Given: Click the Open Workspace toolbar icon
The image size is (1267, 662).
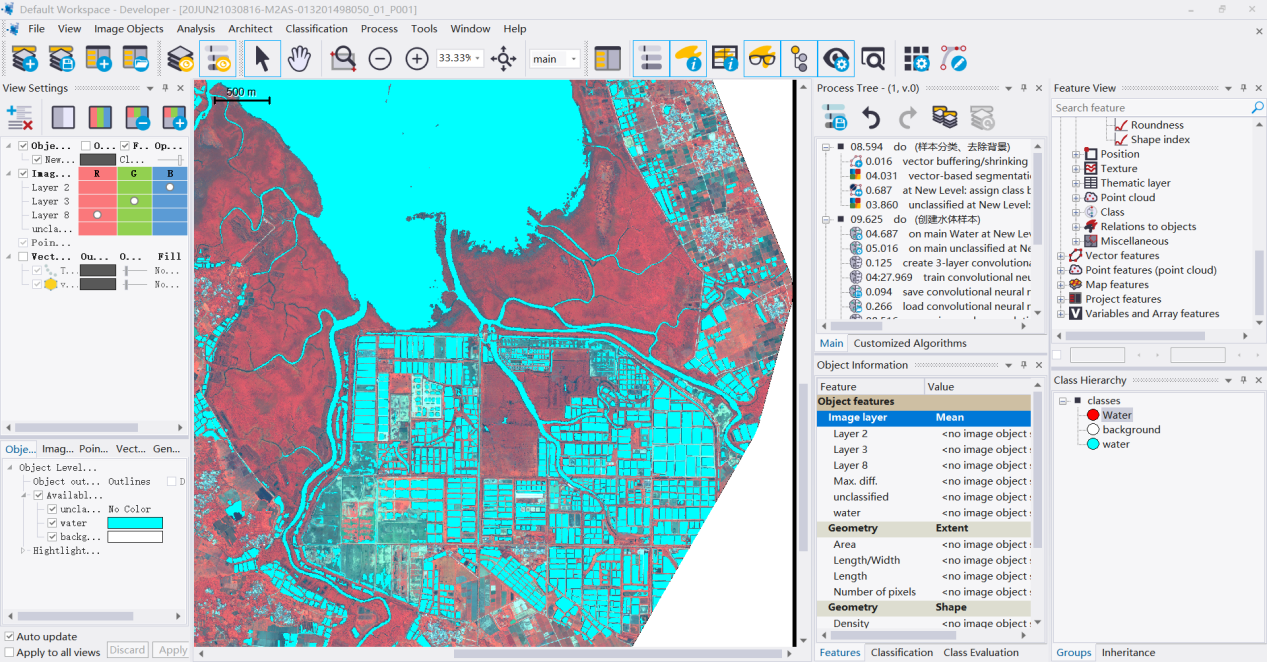Looking at the screenshot, I should (135, 60).
